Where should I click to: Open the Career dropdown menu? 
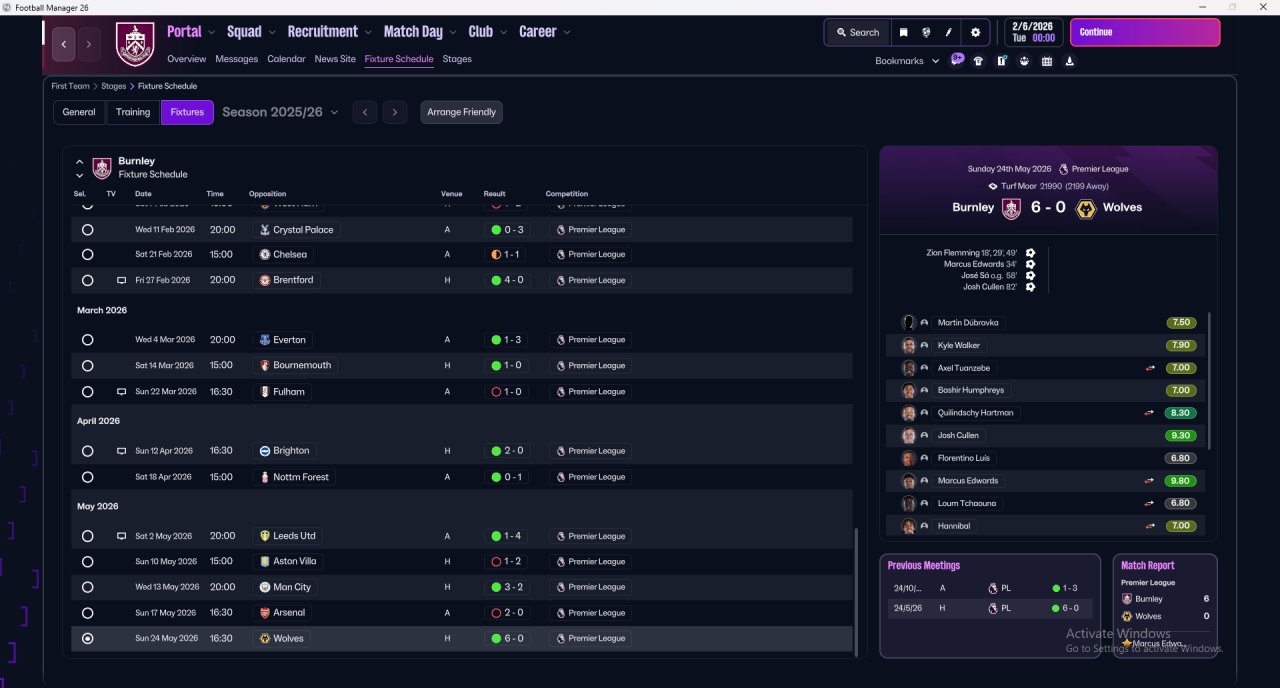click(545, 32)
